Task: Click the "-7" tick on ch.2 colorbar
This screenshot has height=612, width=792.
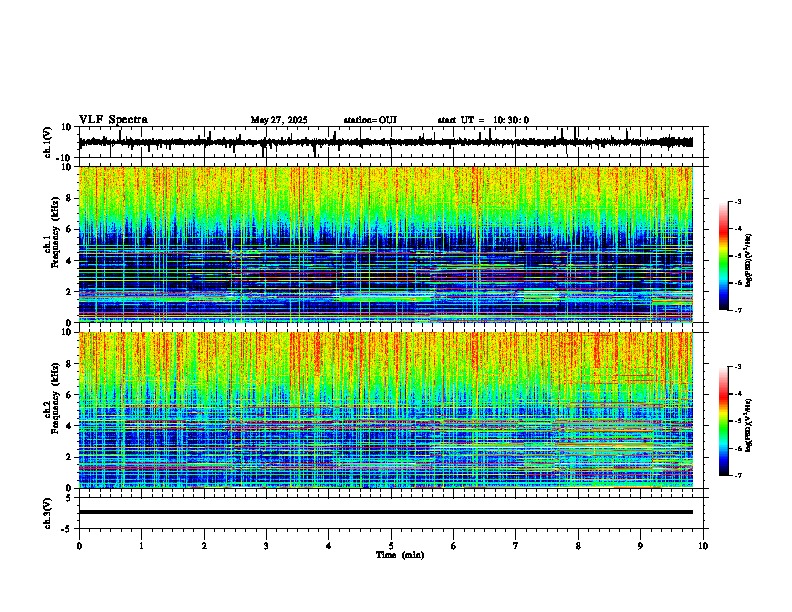Action: coord(738,476)
